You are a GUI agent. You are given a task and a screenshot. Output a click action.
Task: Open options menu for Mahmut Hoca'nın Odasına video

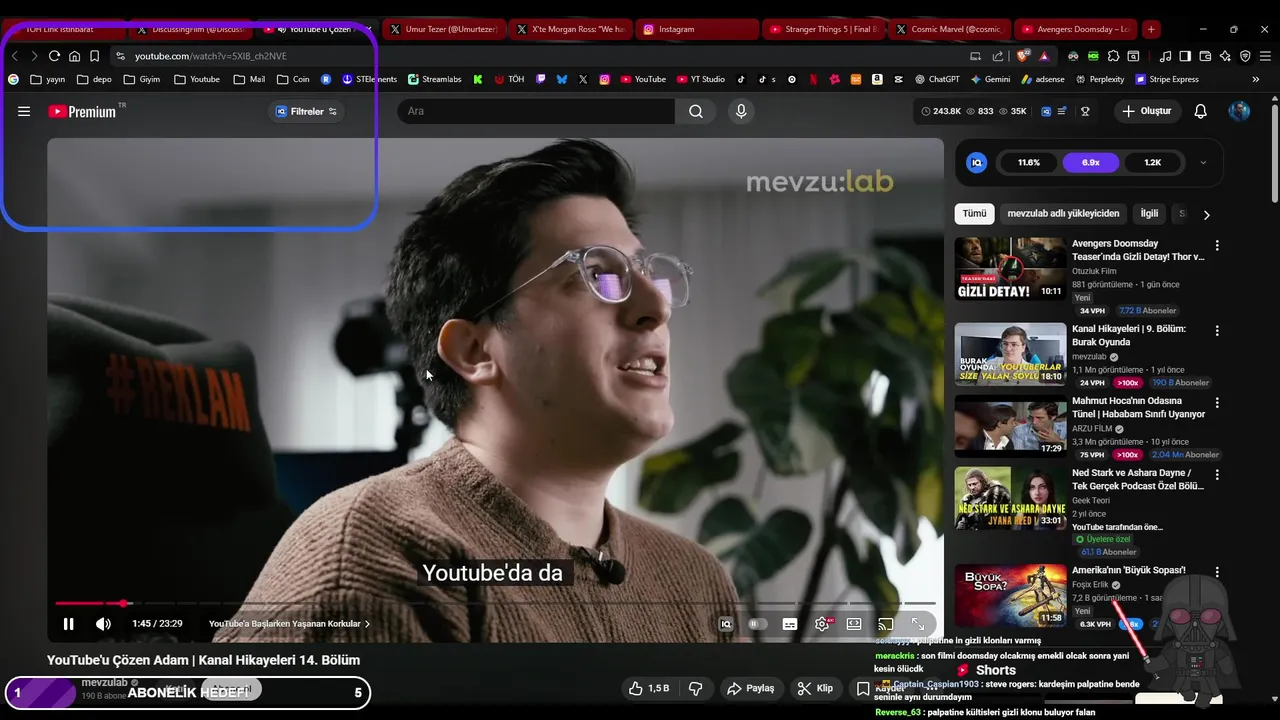click(1217, 402)
